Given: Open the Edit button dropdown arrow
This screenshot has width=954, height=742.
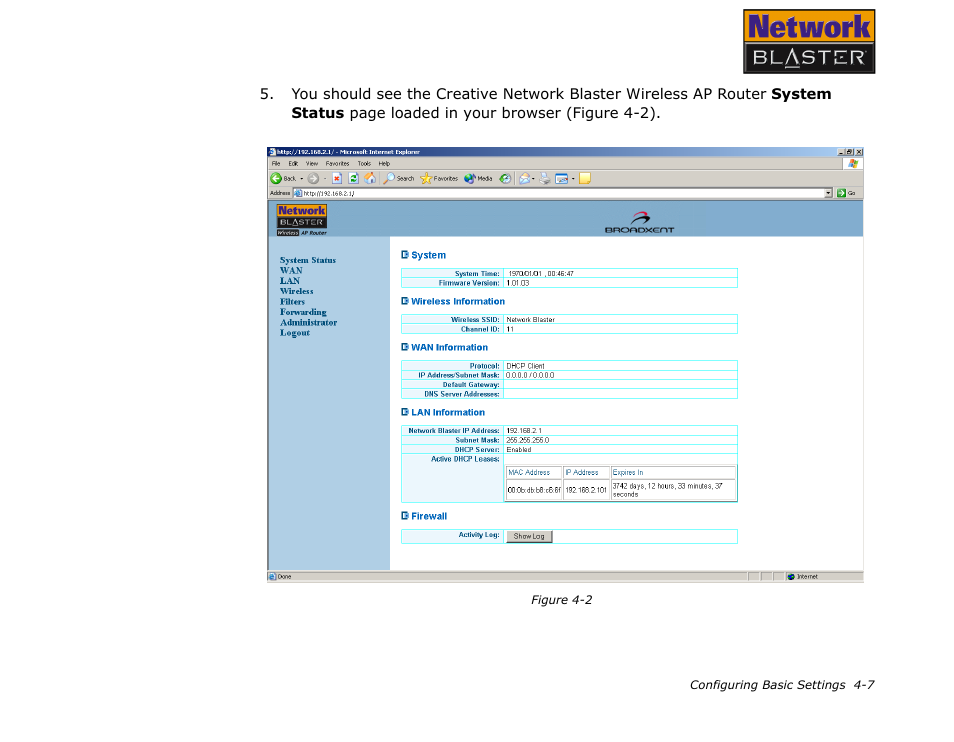Looking at the screenshot, I should (x=573, y=179).
